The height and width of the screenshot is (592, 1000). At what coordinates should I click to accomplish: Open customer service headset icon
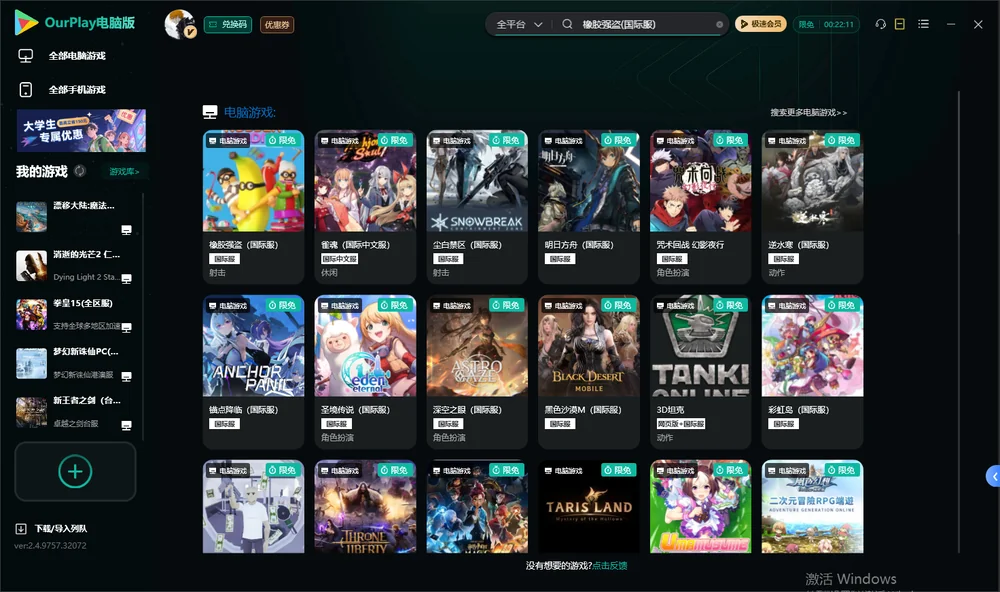coord(880,24)
